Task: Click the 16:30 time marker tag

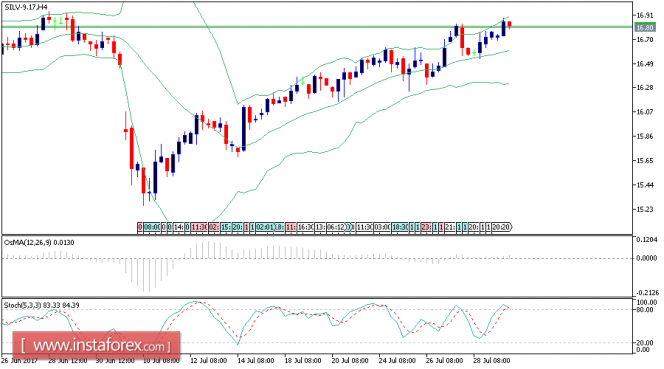Action: pyautogui.click(x=305, y=227)
